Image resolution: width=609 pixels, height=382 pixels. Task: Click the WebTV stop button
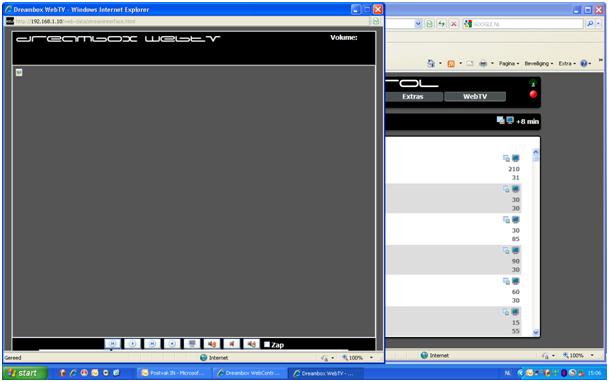tap(172, 344)
